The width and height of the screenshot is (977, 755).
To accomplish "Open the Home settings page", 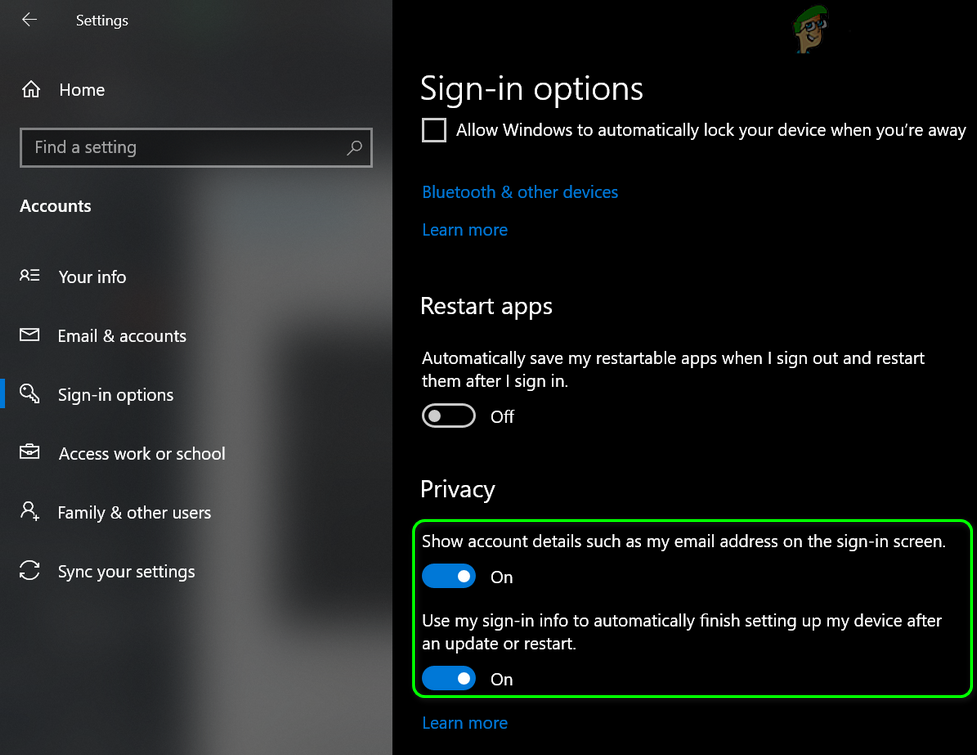I will click(x=82, y=90).
